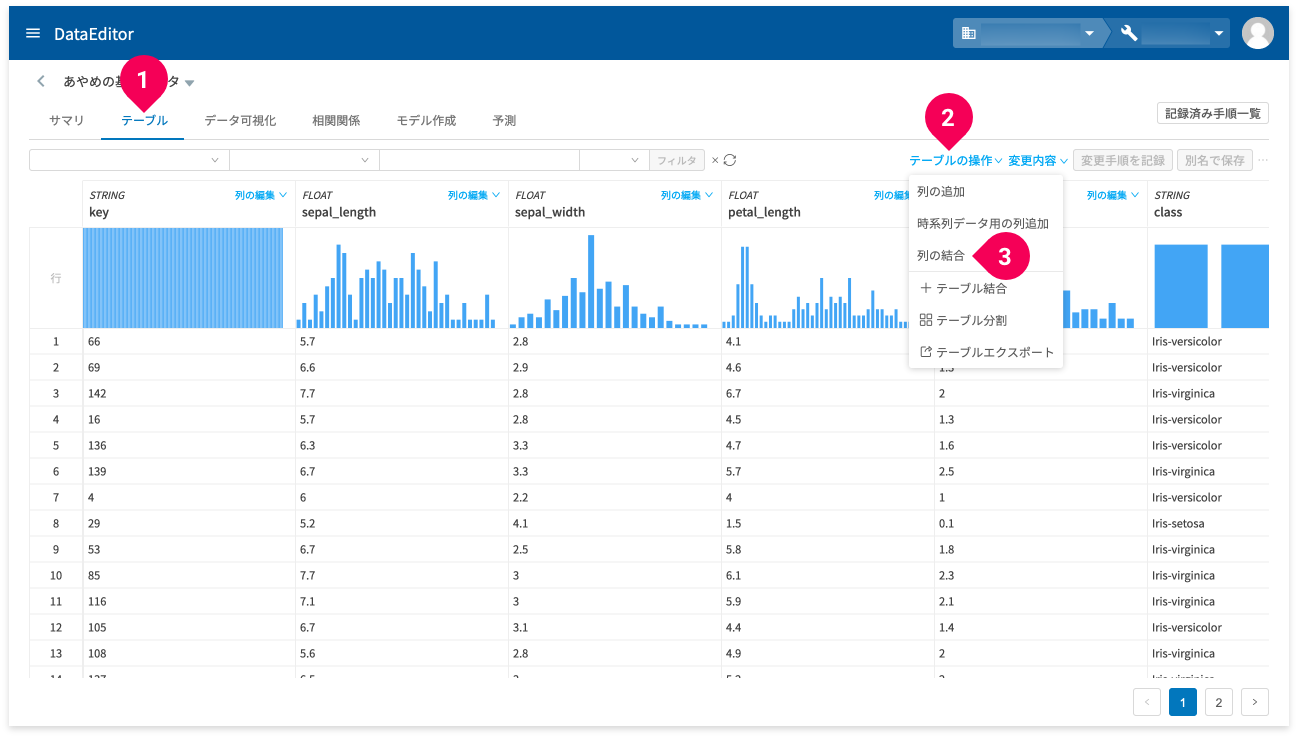
Task: Select the テーブル tab
Action: pyautogui.click(x=144, y=120)
